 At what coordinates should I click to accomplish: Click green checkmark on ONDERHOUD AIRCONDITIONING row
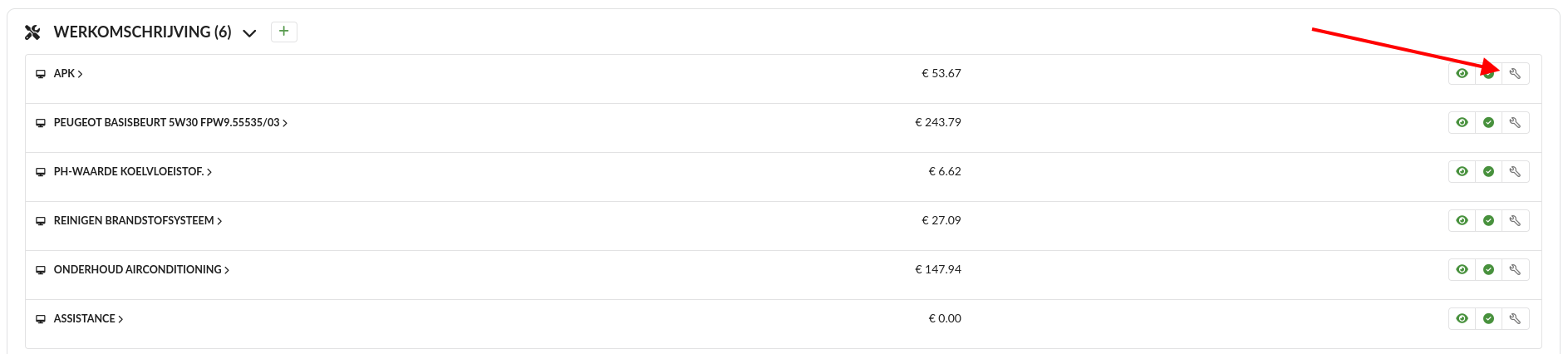pyautogui.click(x=1488, y=270)
